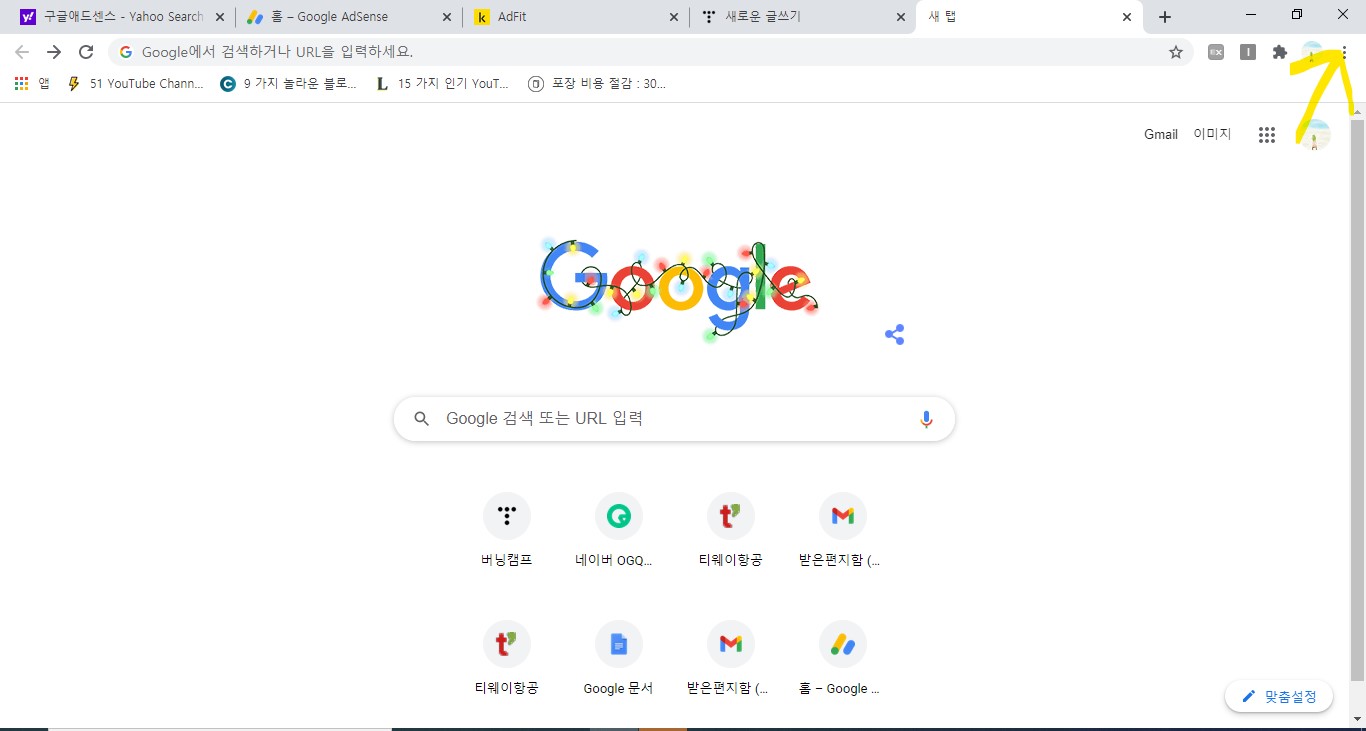
Task: Click the gray extension icon after the star
Action: (1216, 52)
